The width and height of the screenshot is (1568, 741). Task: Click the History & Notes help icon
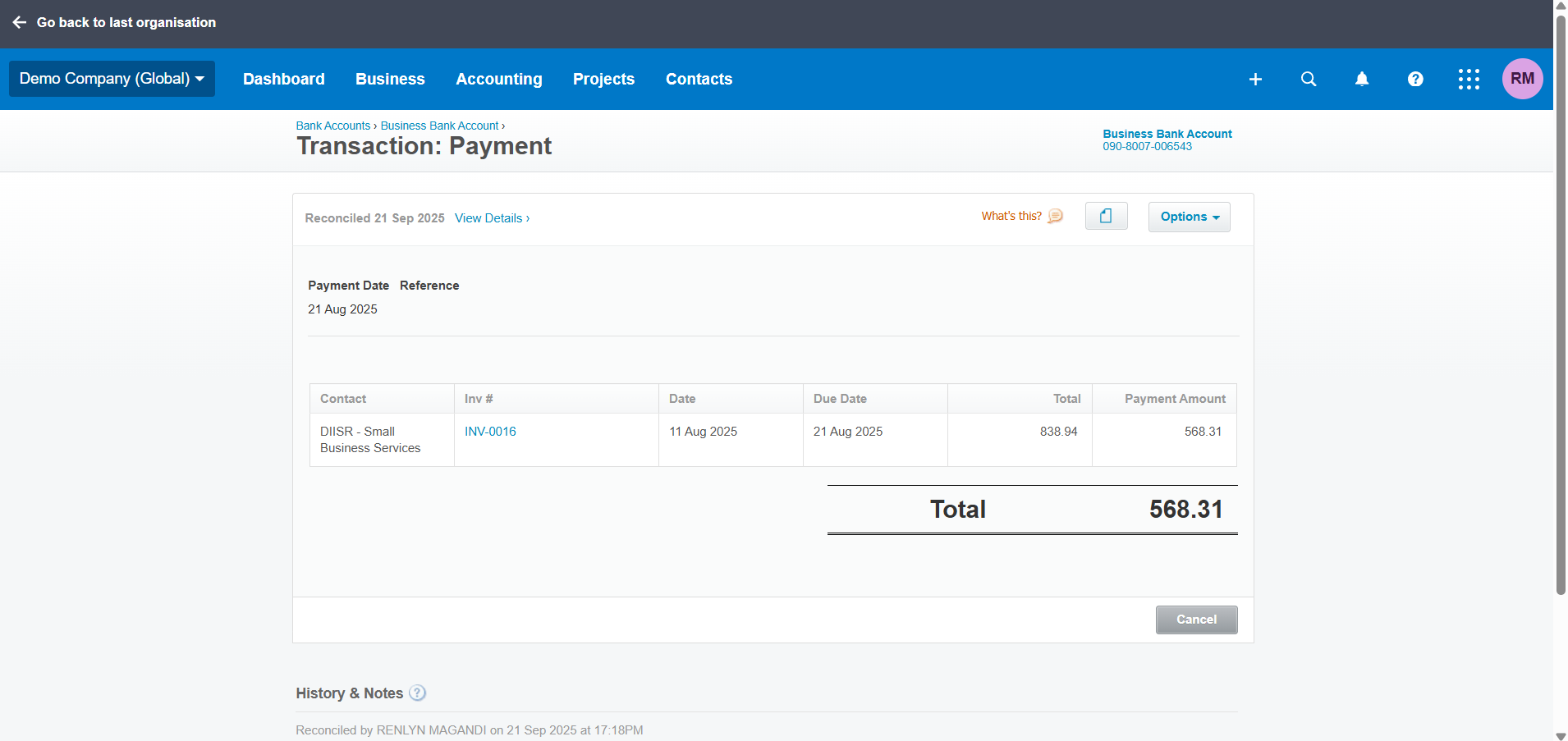point(418,693)
